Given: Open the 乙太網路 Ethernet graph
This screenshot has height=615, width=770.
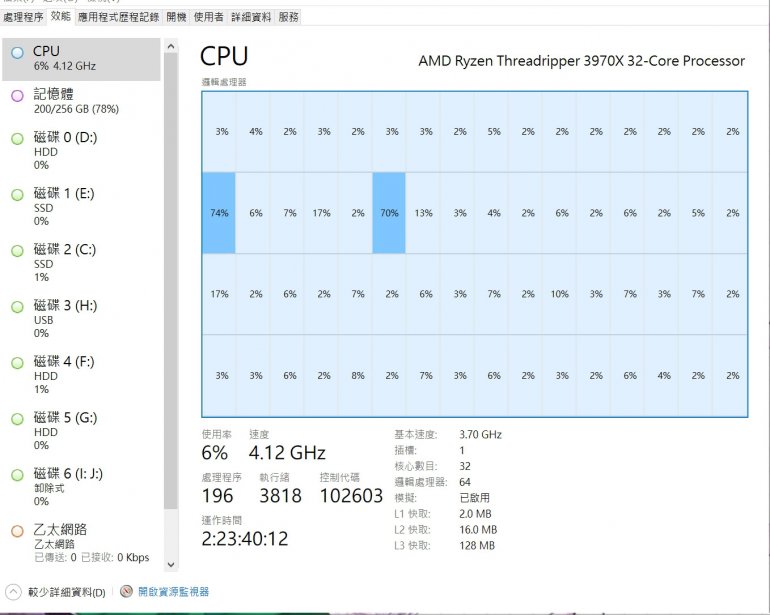Looking at the screenshot, I should tap(80, 542).
